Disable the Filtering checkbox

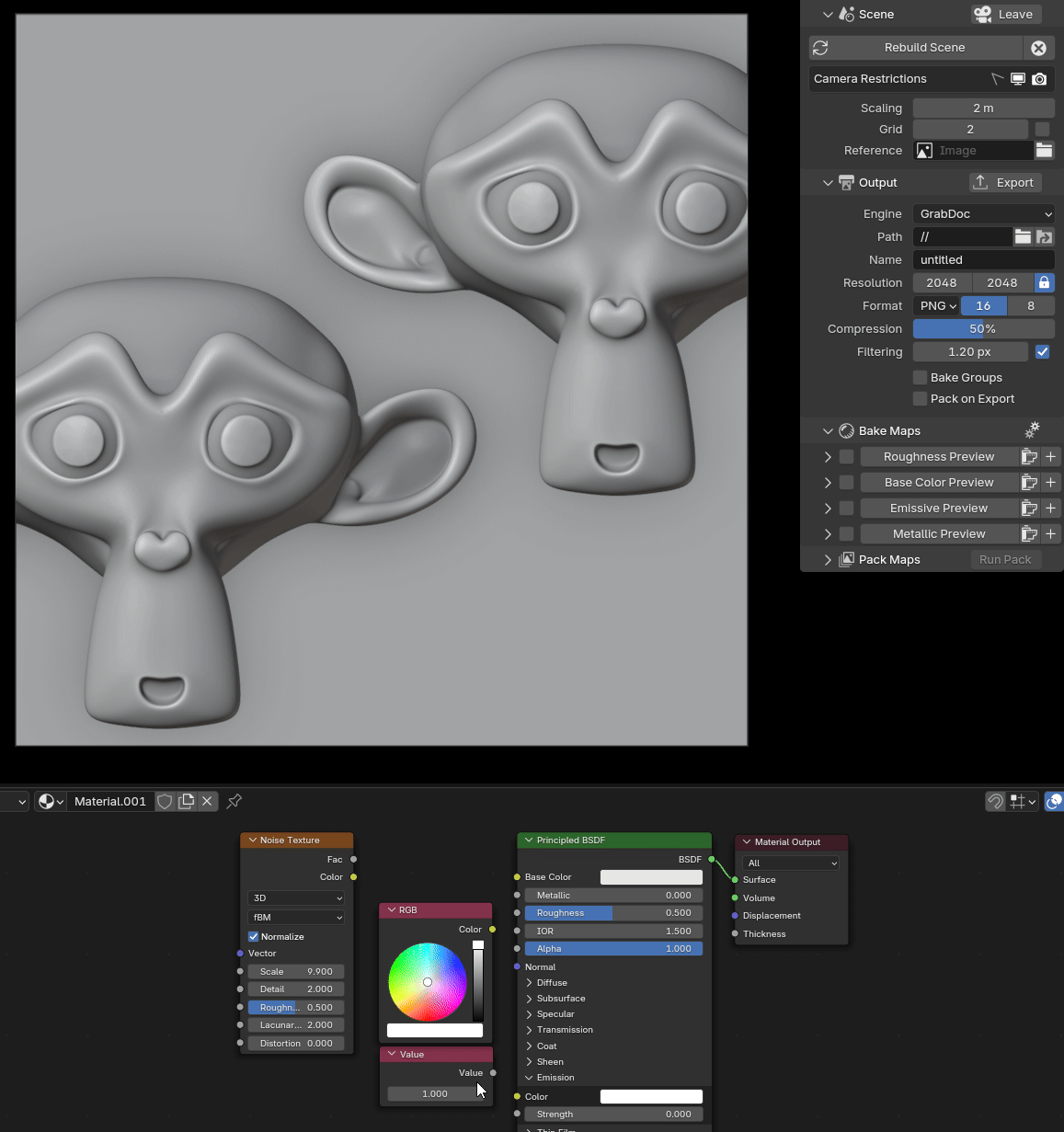point(1043,351)
